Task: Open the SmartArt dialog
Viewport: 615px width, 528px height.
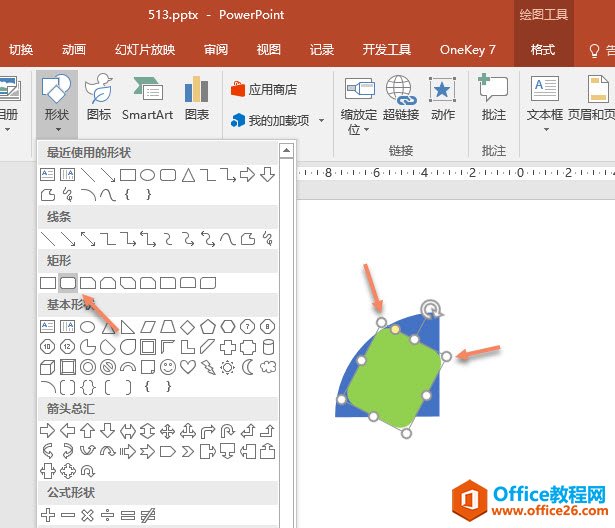Action: pos(147,98)
